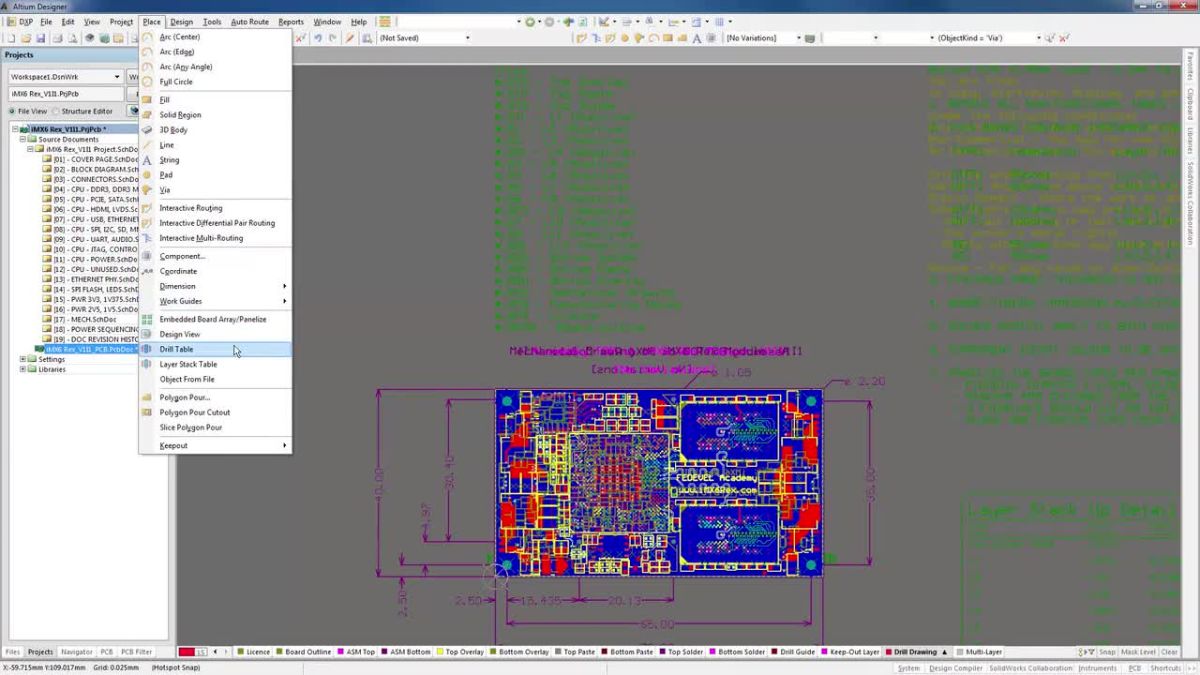Click the red X clear filter icon near ObjectKind field
The image size is (1200, 675).
click(x=1062, y=37)
